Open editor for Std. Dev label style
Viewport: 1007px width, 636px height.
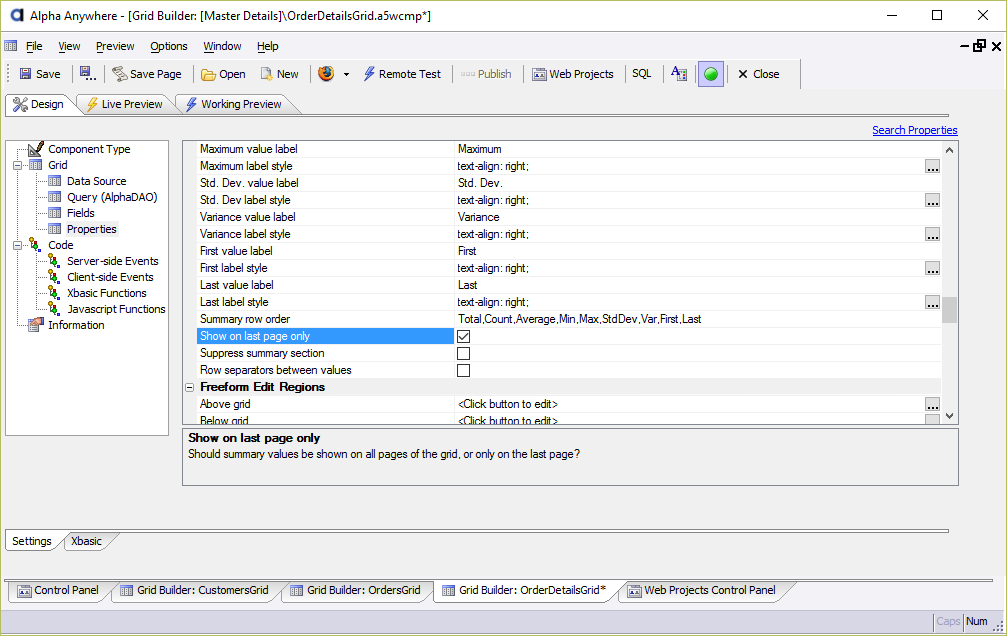933,200
